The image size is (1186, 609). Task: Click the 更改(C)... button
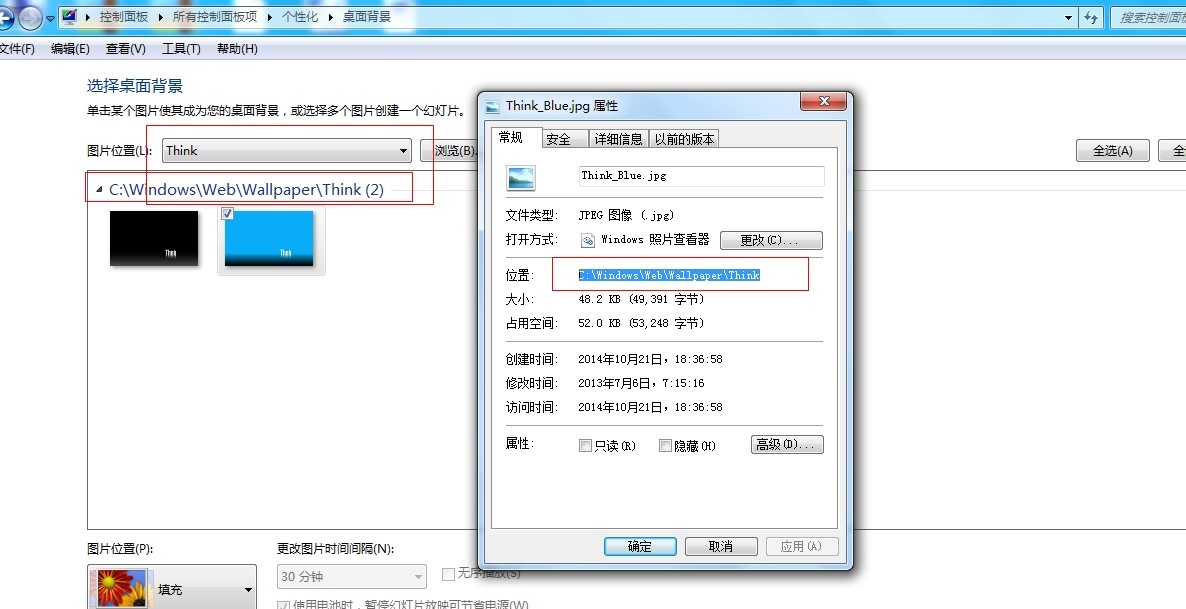click(x=771, y=240)
